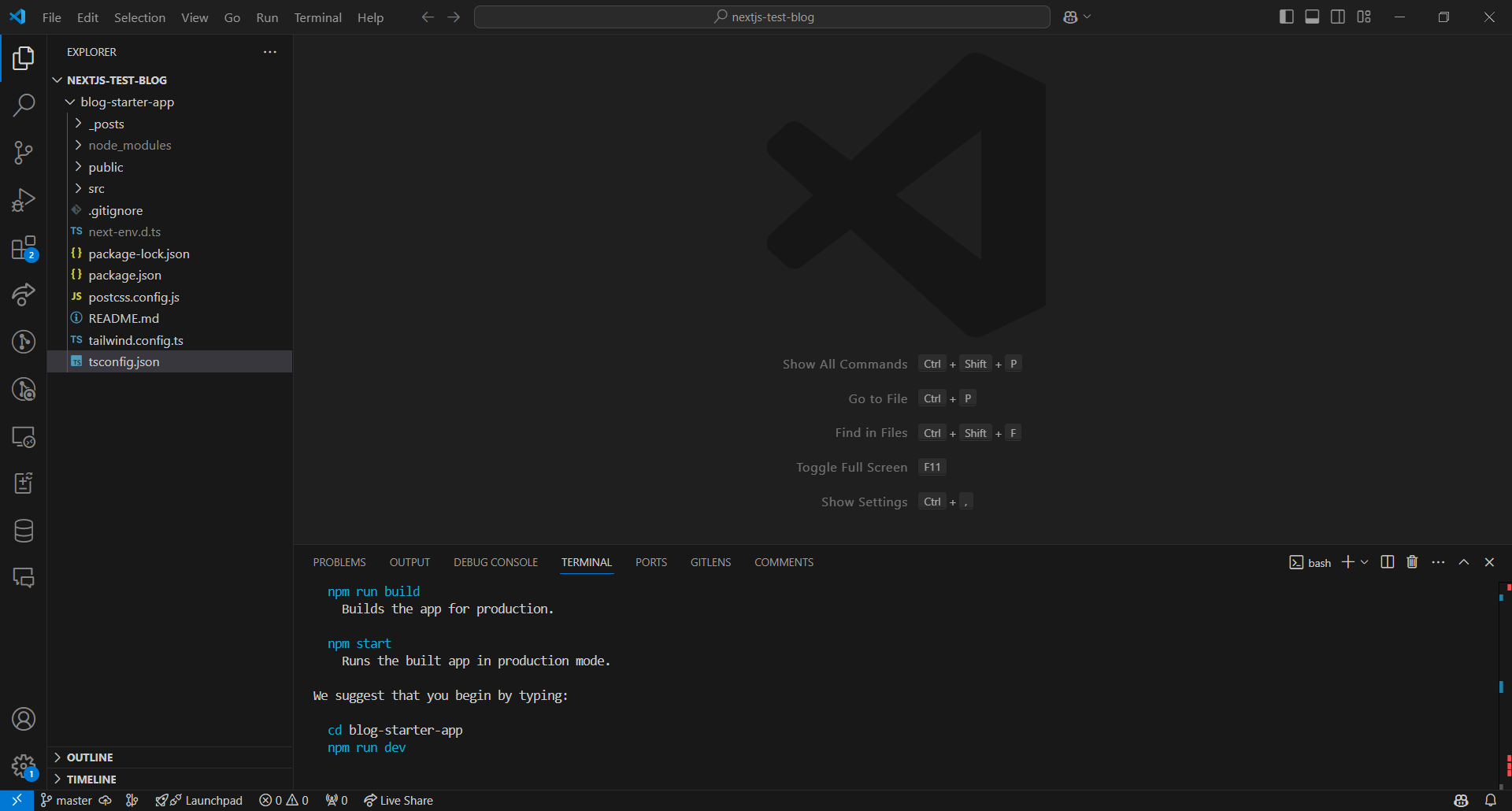Collapse the blog-starter-app folder

point(70,102)
